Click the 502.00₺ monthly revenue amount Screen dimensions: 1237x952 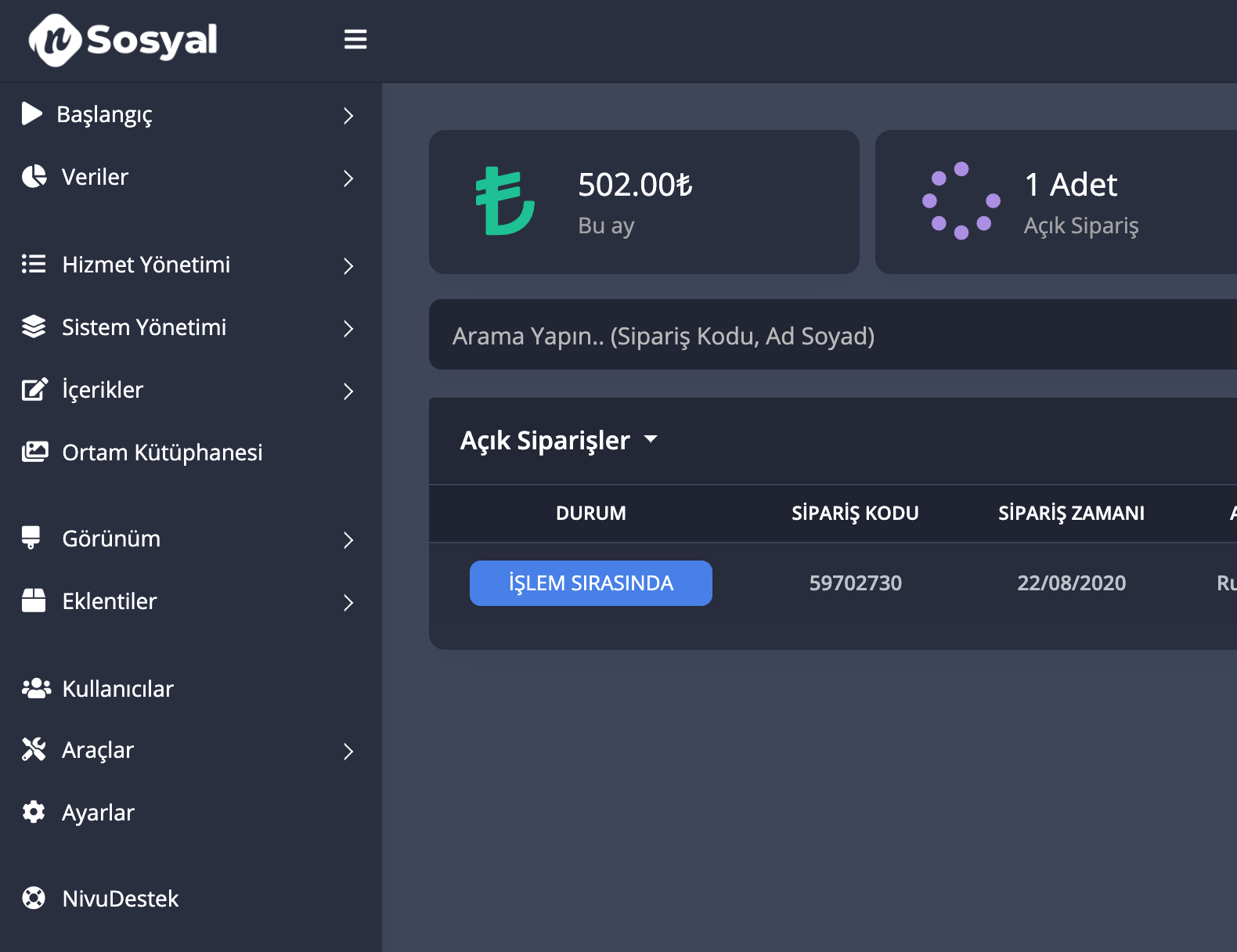635,185
